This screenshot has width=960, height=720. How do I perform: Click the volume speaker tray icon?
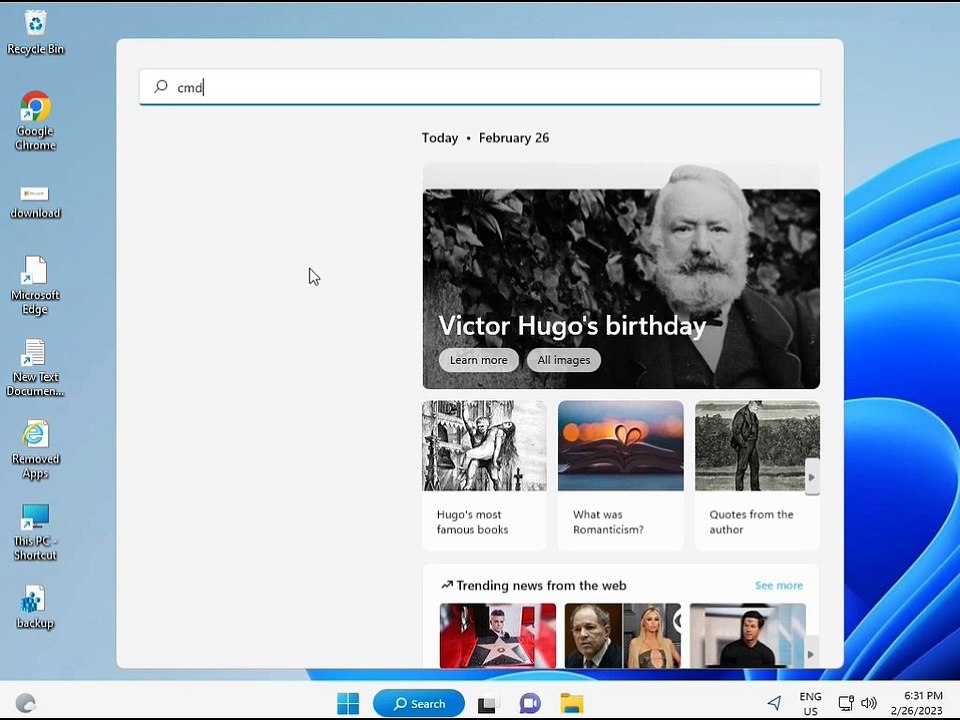(869, 703)
